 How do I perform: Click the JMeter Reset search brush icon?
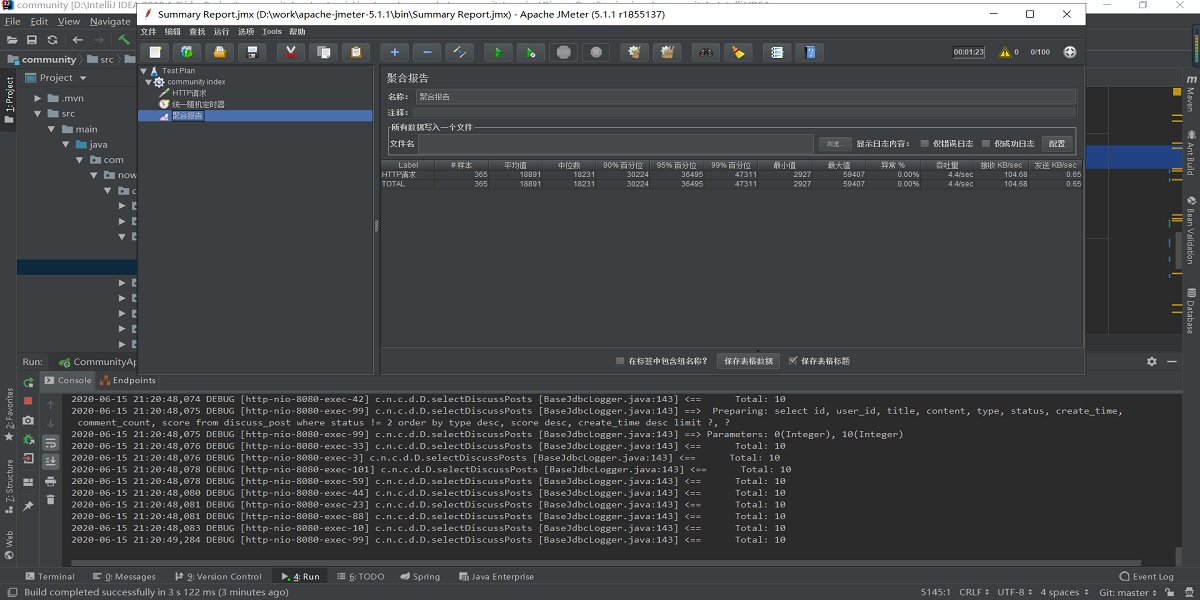point(738,52)
